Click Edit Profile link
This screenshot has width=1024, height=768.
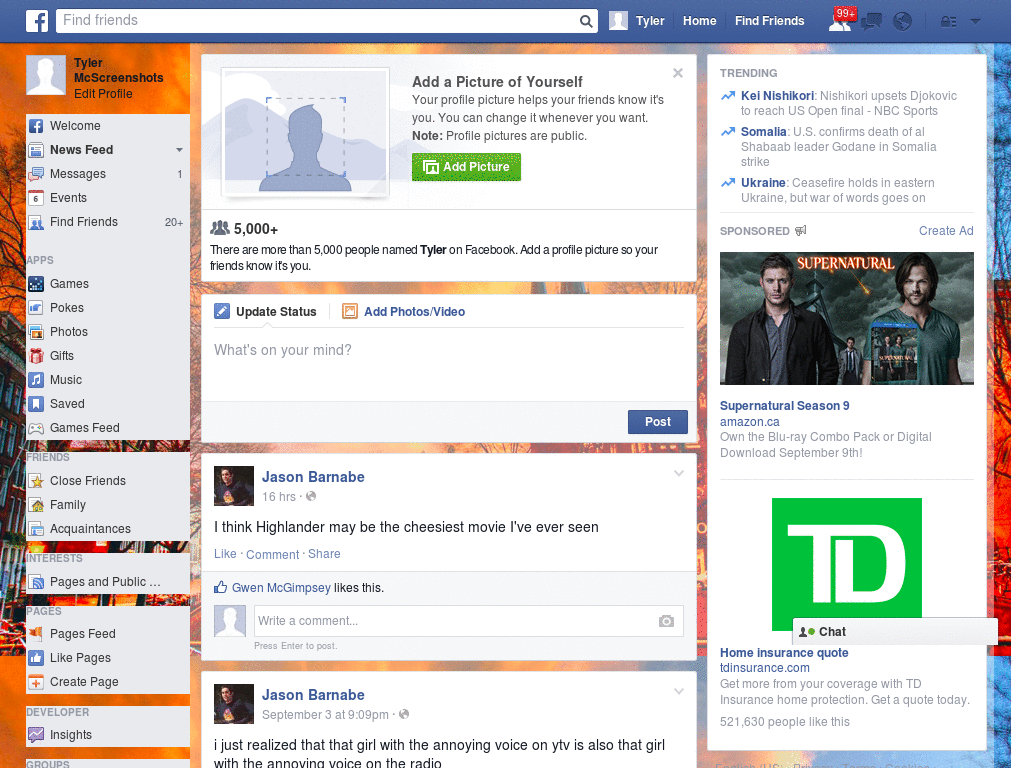point(103,94)
